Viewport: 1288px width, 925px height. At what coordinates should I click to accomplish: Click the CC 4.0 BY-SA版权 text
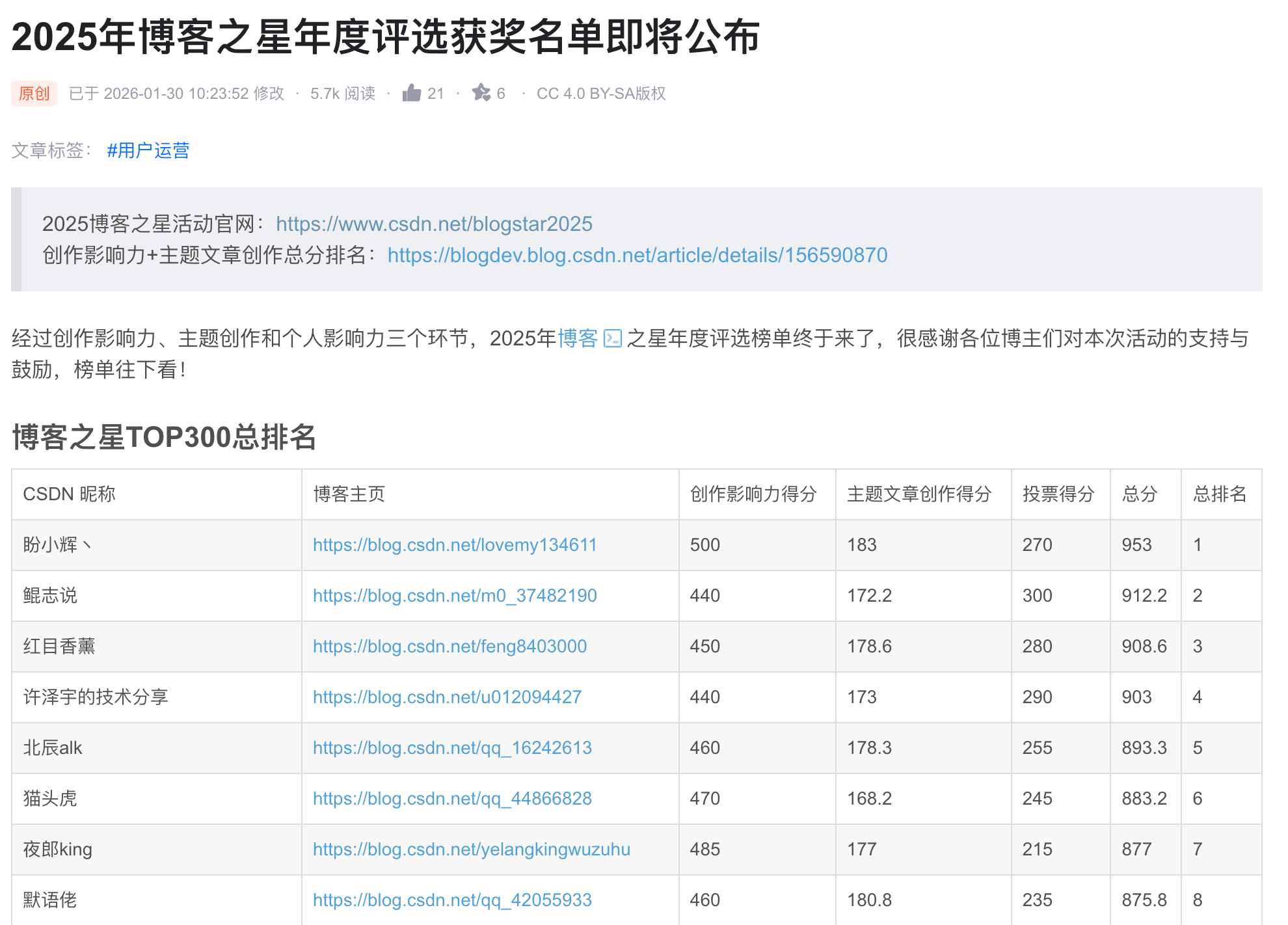point(600,93)
